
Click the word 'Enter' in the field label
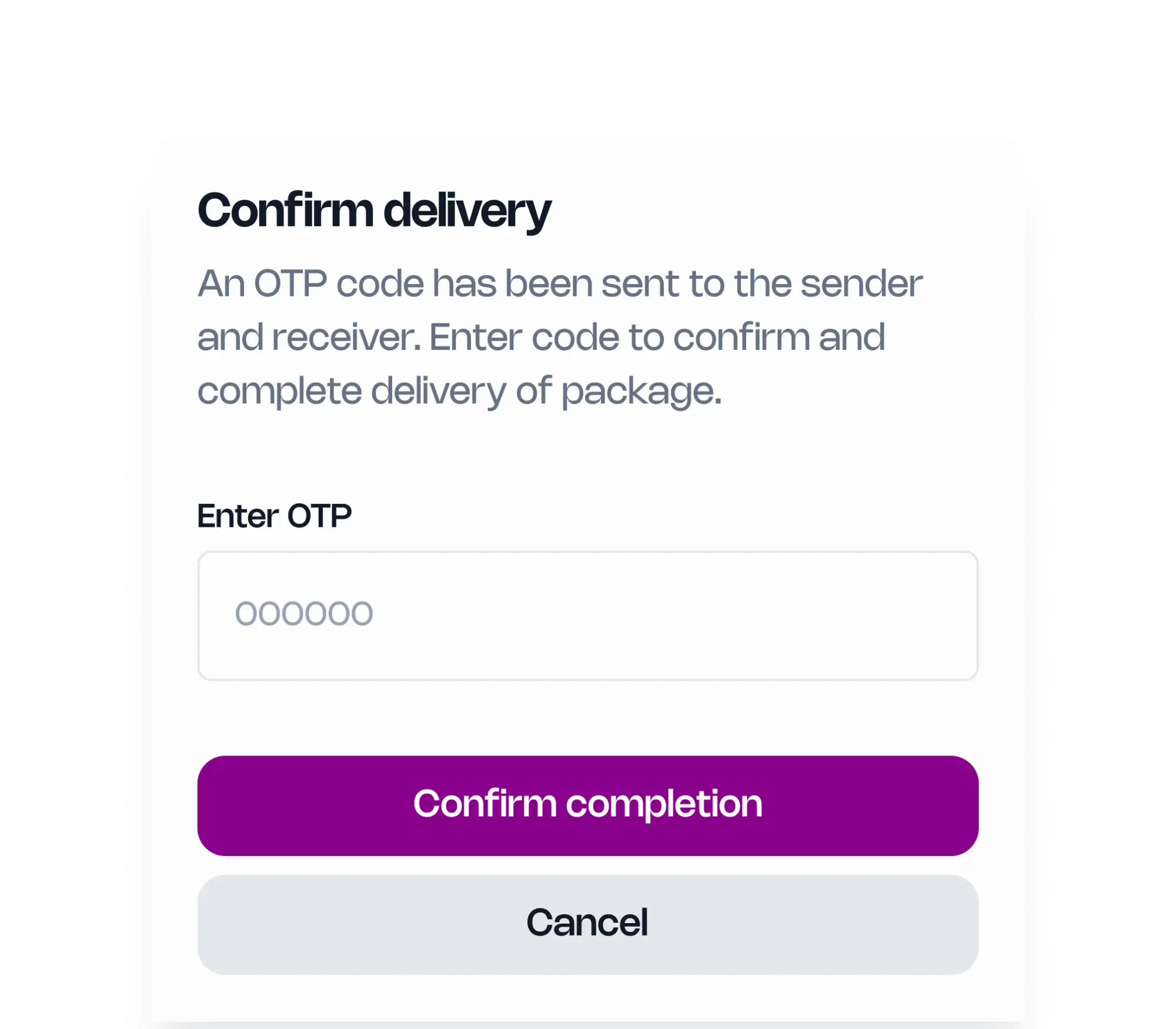point(238,516)
